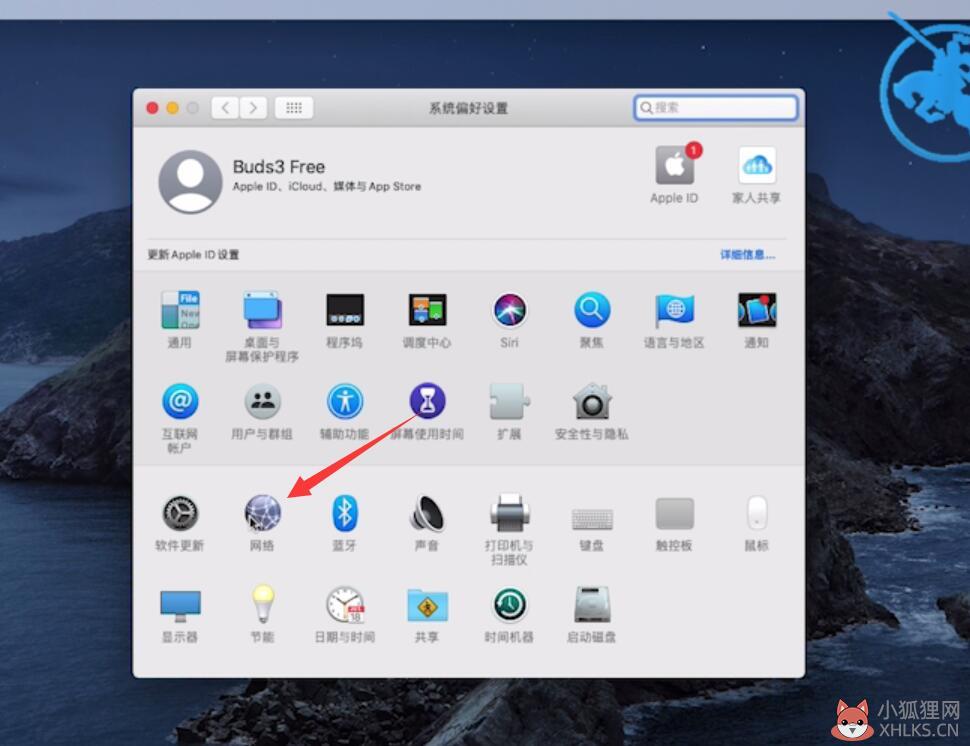
Task: Click the Details (详细信息...) link
Action: tap(747, 254)
